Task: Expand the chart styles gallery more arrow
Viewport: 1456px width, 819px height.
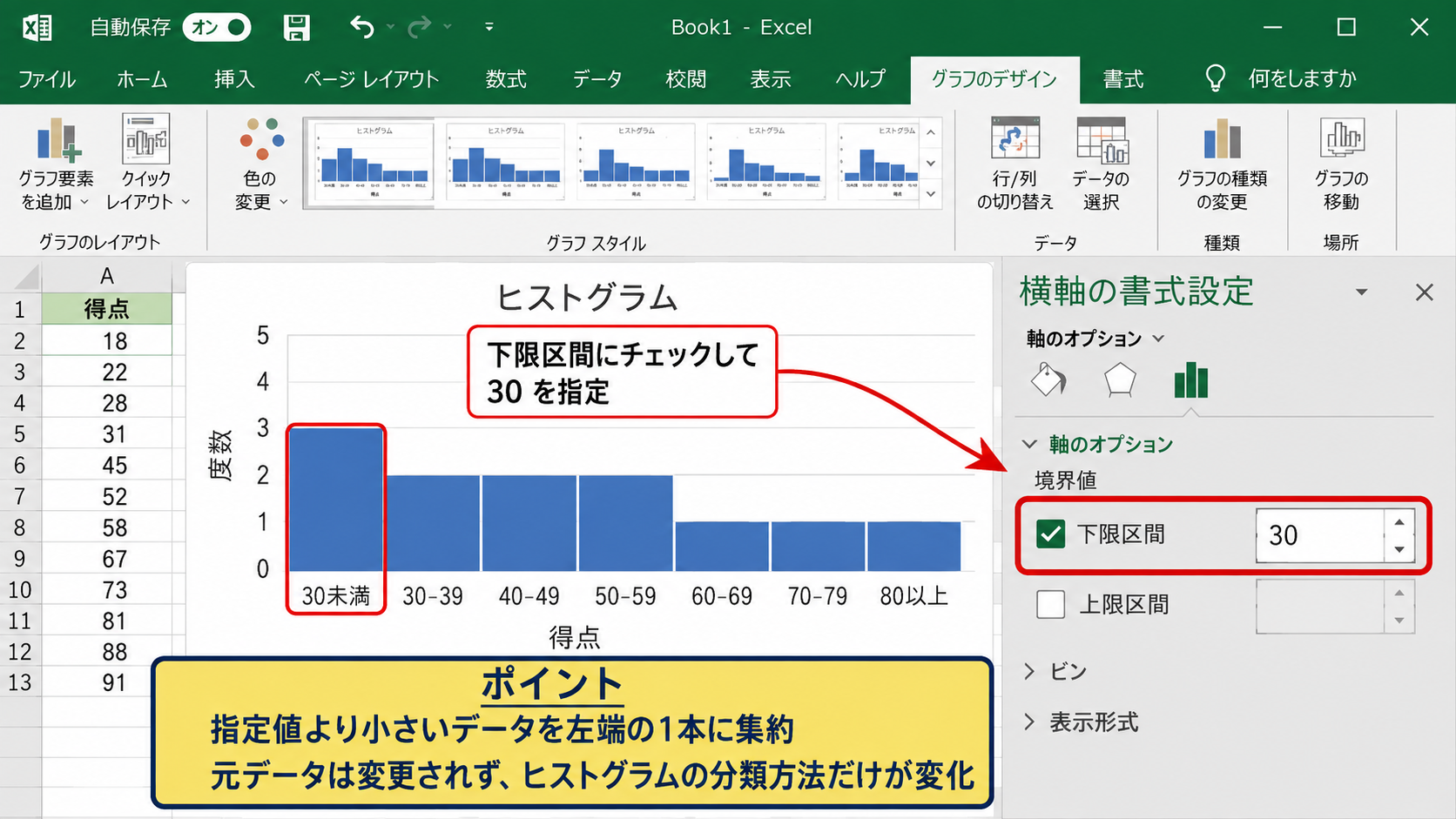Action: click(931, 194)
